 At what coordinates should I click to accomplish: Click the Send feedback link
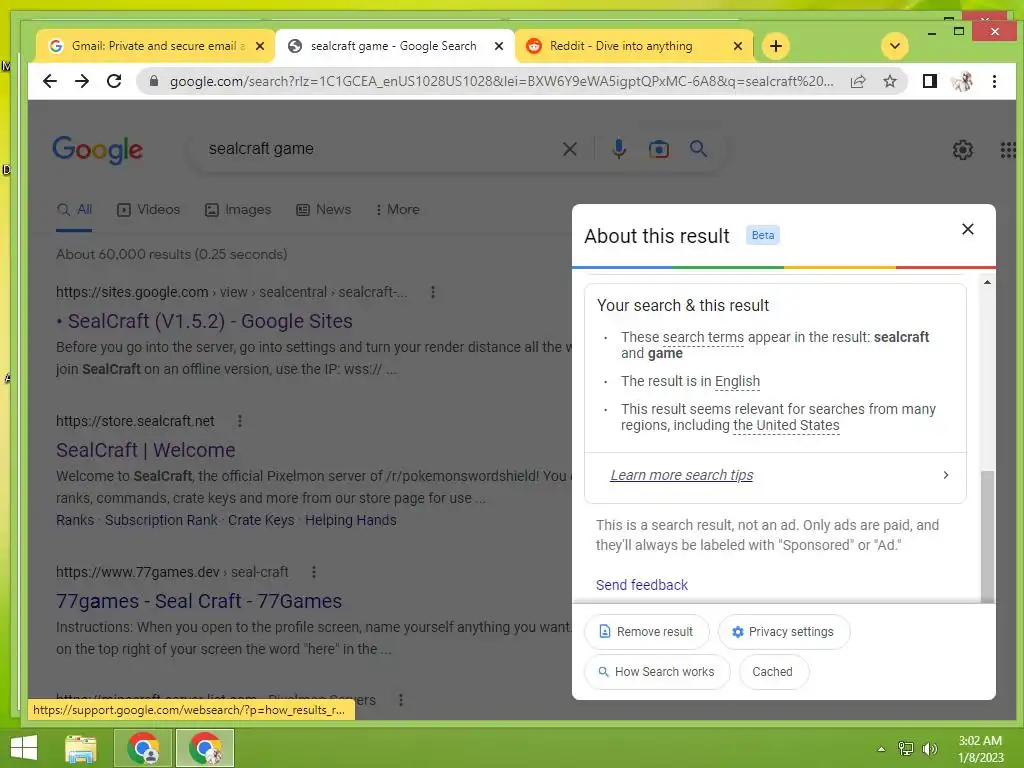coord(642,585)
